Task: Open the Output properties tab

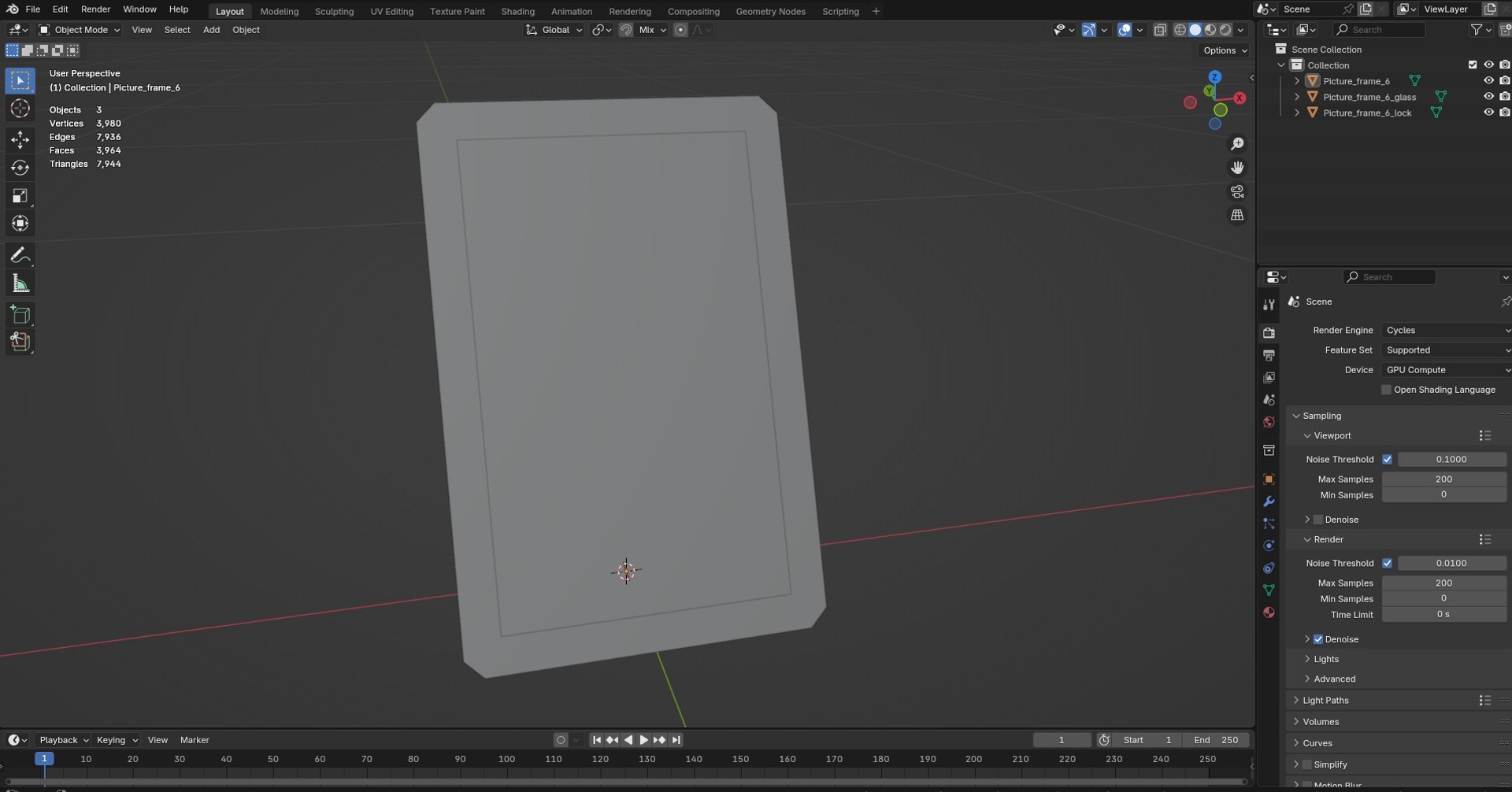Action: click(x=1269, y=356)
